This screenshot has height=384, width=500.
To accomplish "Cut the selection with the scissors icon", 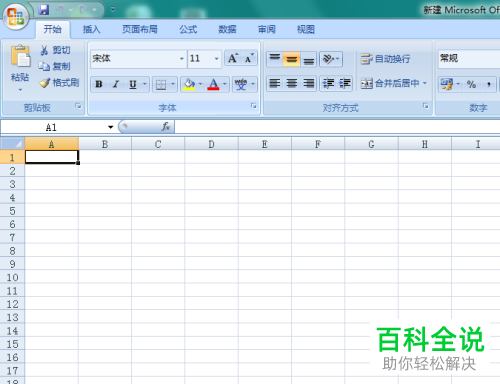I will 44,50.
